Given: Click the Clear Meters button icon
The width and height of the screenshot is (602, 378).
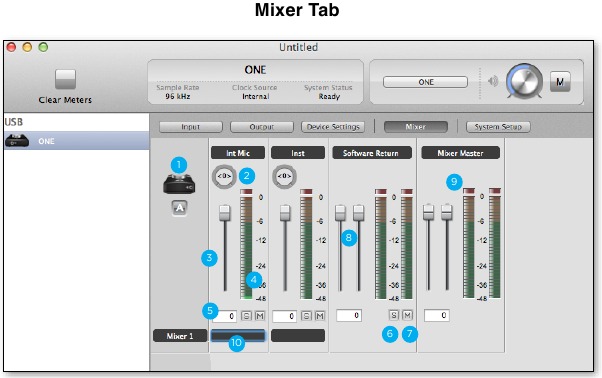Looking at the screenshot, I should [x=65, y=79].
